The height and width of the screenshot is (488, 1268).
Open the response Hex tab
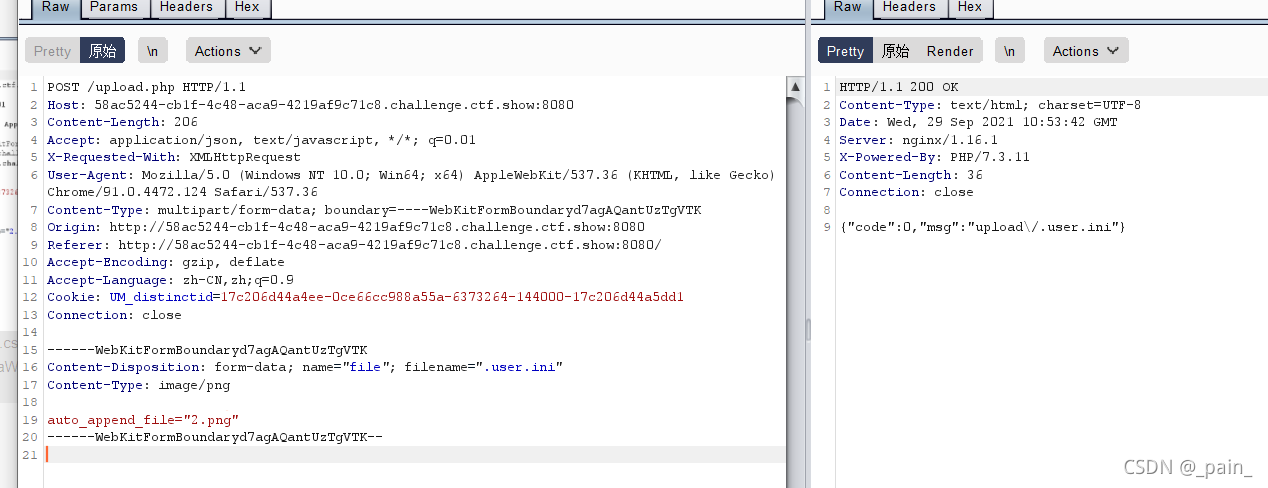969,8
